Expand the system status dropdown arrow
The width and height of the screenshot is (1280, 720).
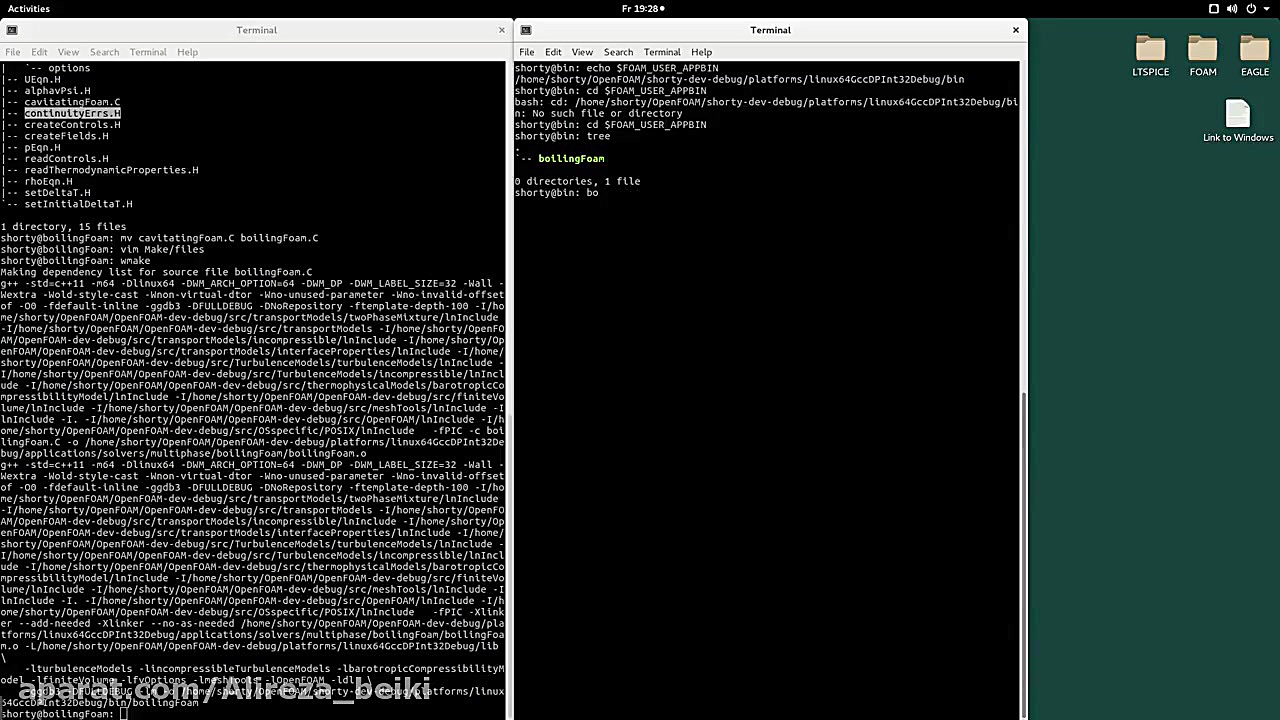[1268, 8]
